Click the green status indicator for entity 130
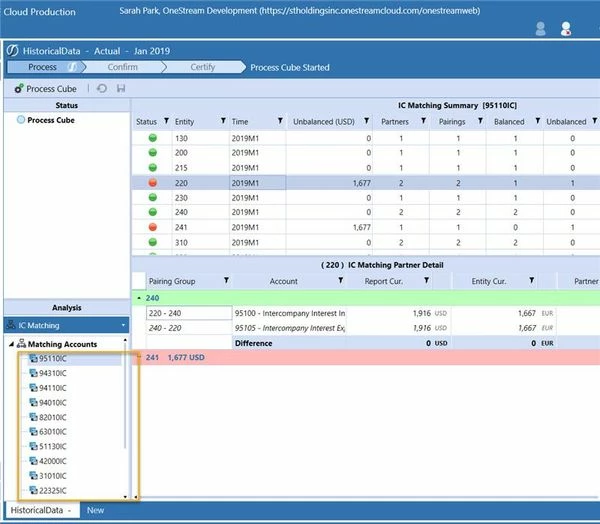Image resolution: width=600 pixels, height=524 pixels. 153,138
